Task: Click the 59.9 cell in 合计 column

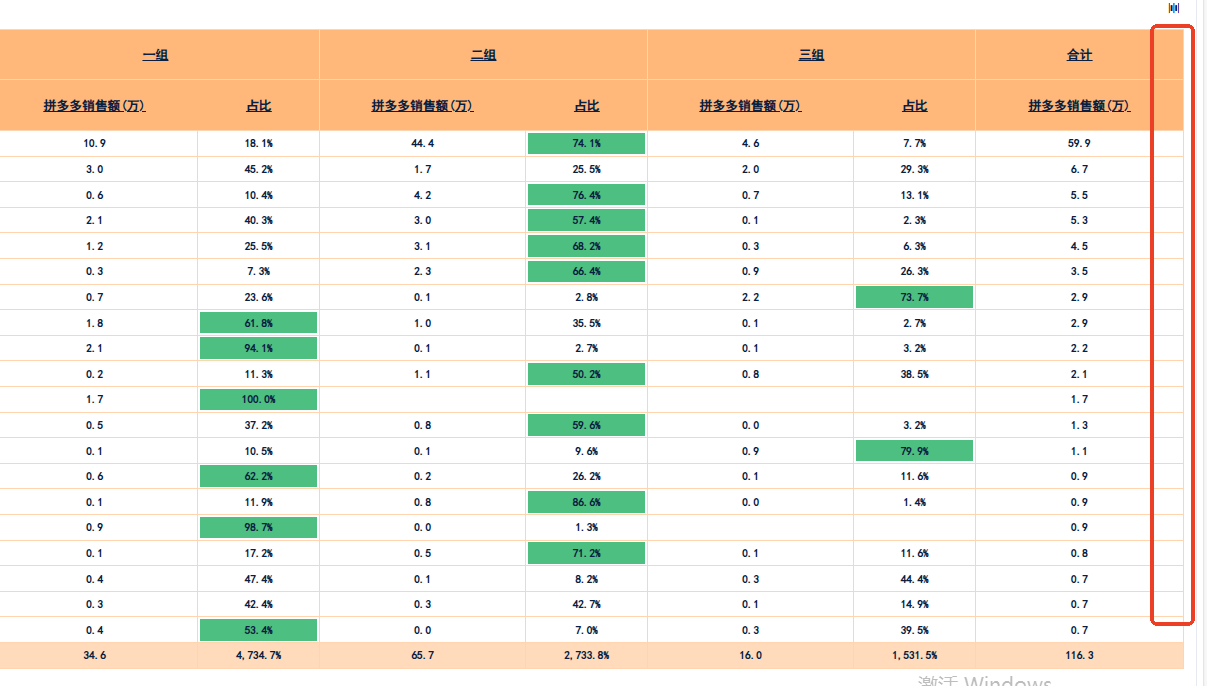Action: click(x=1079, y=144)
